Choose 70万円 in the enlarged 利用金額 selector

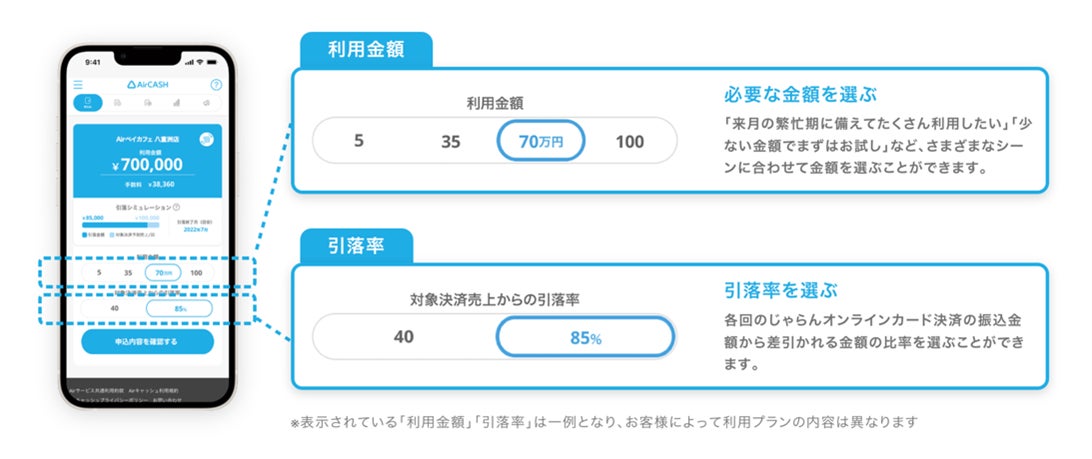[x=541, y=142]
